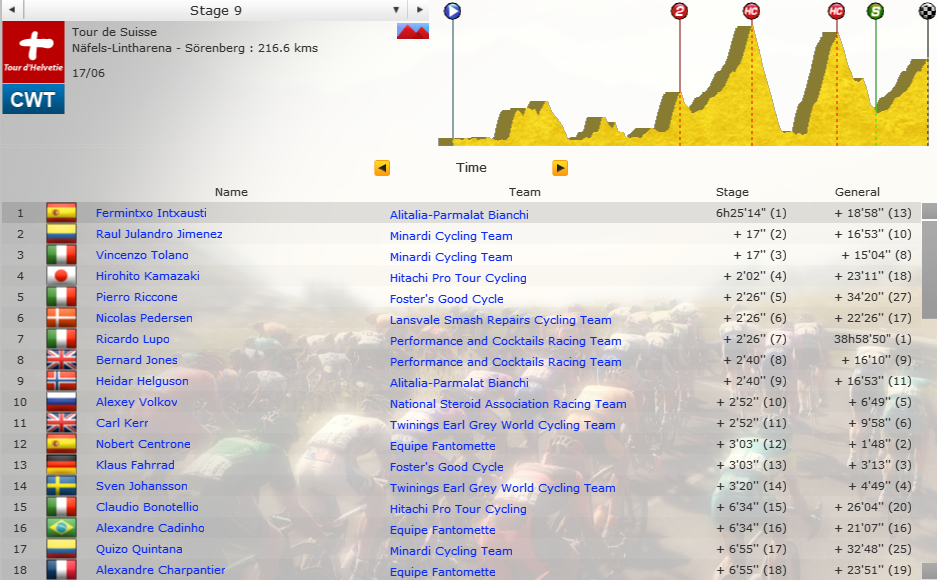Viewport: 937px width, 580px height.
Task: Open rider Alexandre Cadinho
Action: (150, 527)
